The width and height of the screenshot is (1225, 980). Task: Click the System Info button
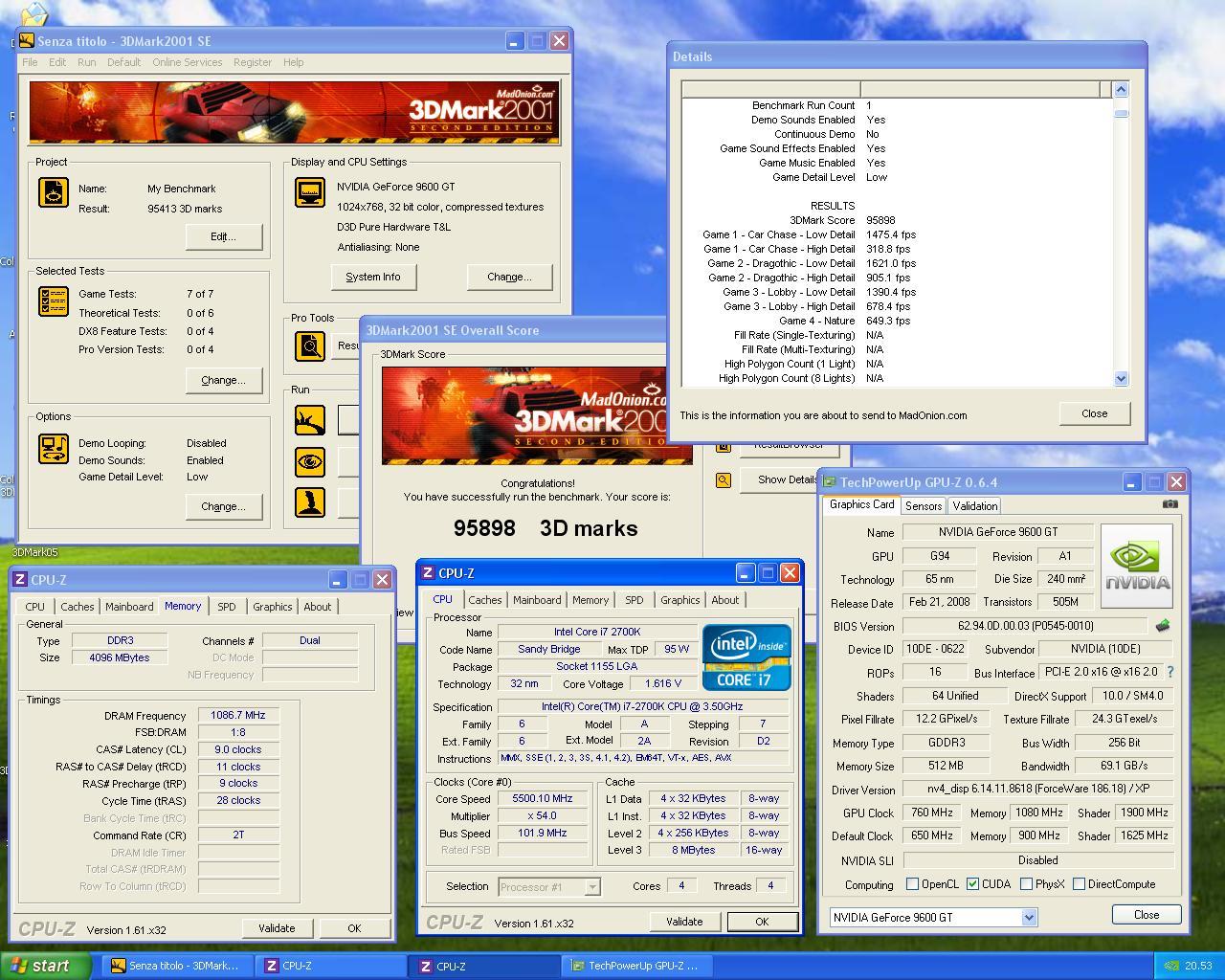point(372,277)
